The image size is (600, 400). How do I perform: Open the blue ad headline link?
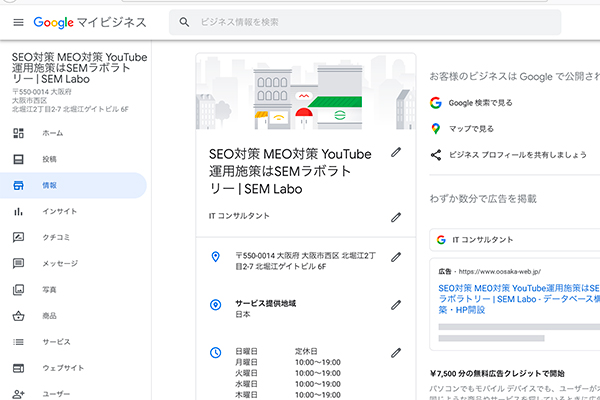point(519,299)
